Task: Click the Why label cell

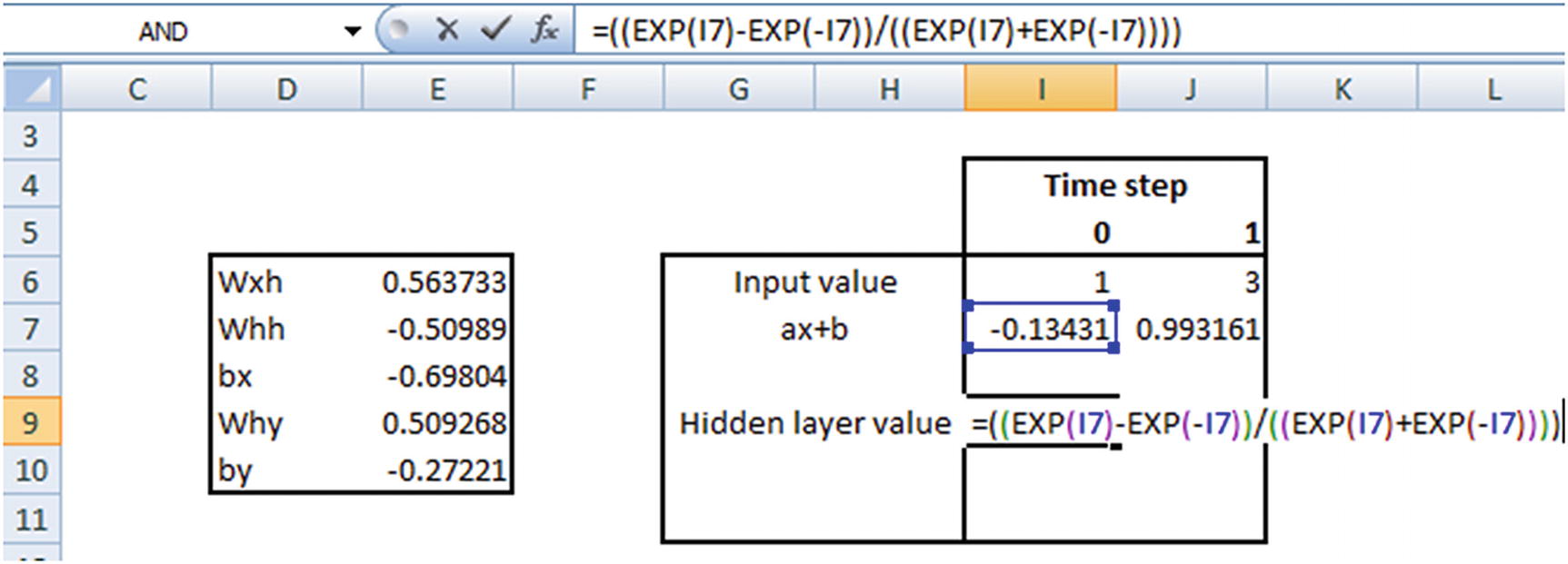Action: pyautogui.click(x=286, y=423)
